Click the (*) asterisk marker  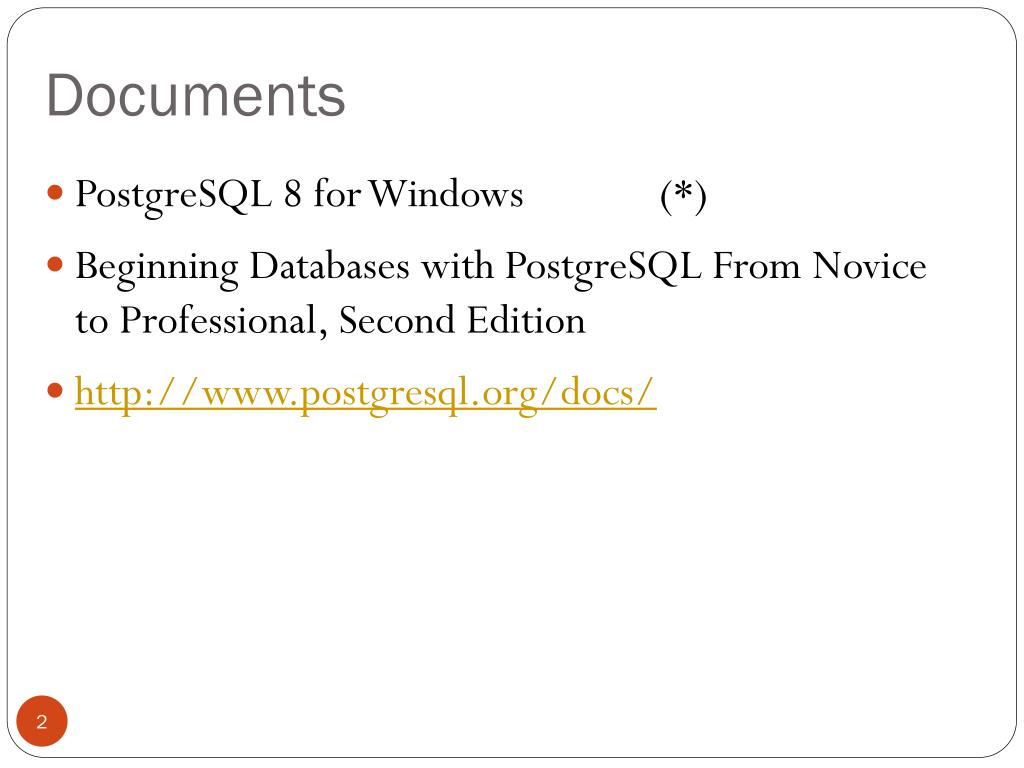coord(683,195)
